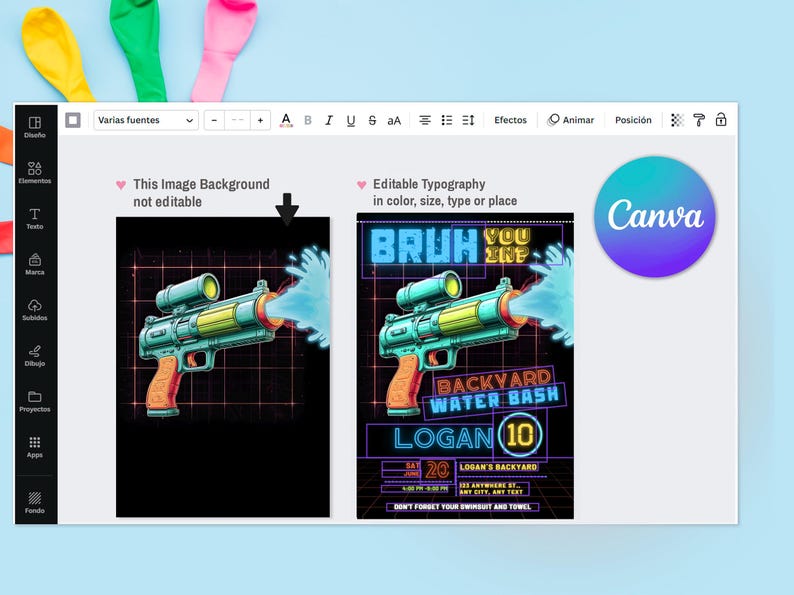Increase font size with plus button

pyautogui.click(x=260, y=120)
